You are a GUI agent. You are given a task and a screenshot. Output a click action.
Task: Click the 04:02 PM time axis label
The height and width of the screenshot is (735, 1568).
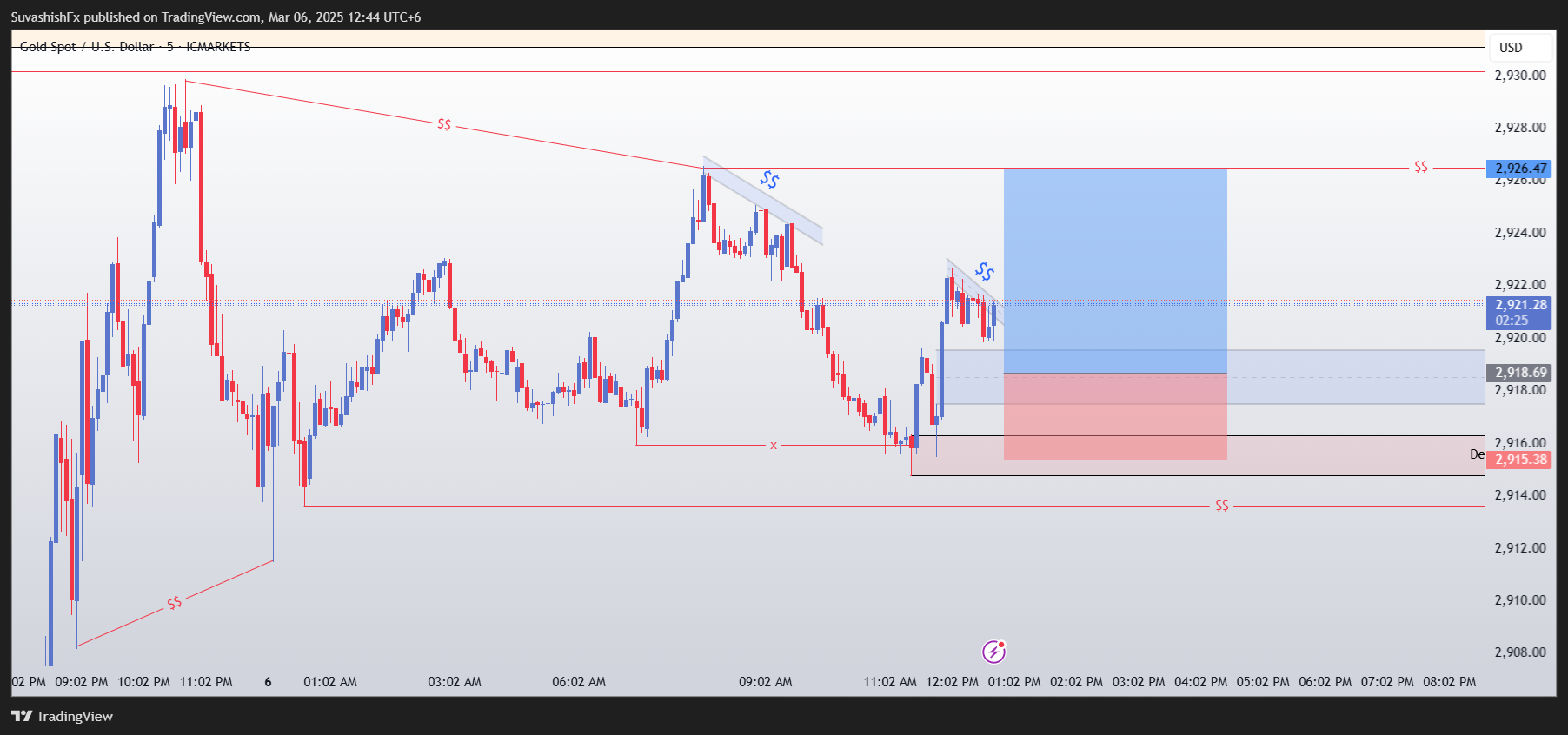(1201, 682)
